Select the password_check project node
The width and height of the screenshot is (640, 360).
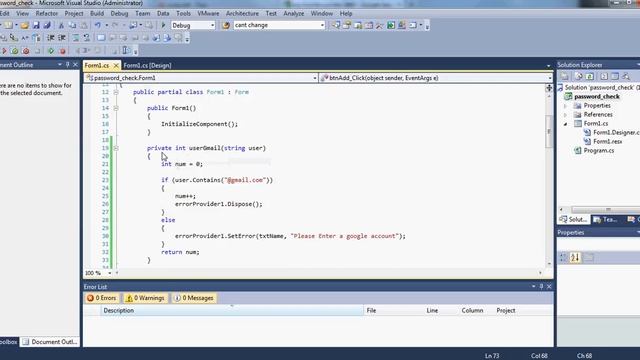tap(596, 97)
